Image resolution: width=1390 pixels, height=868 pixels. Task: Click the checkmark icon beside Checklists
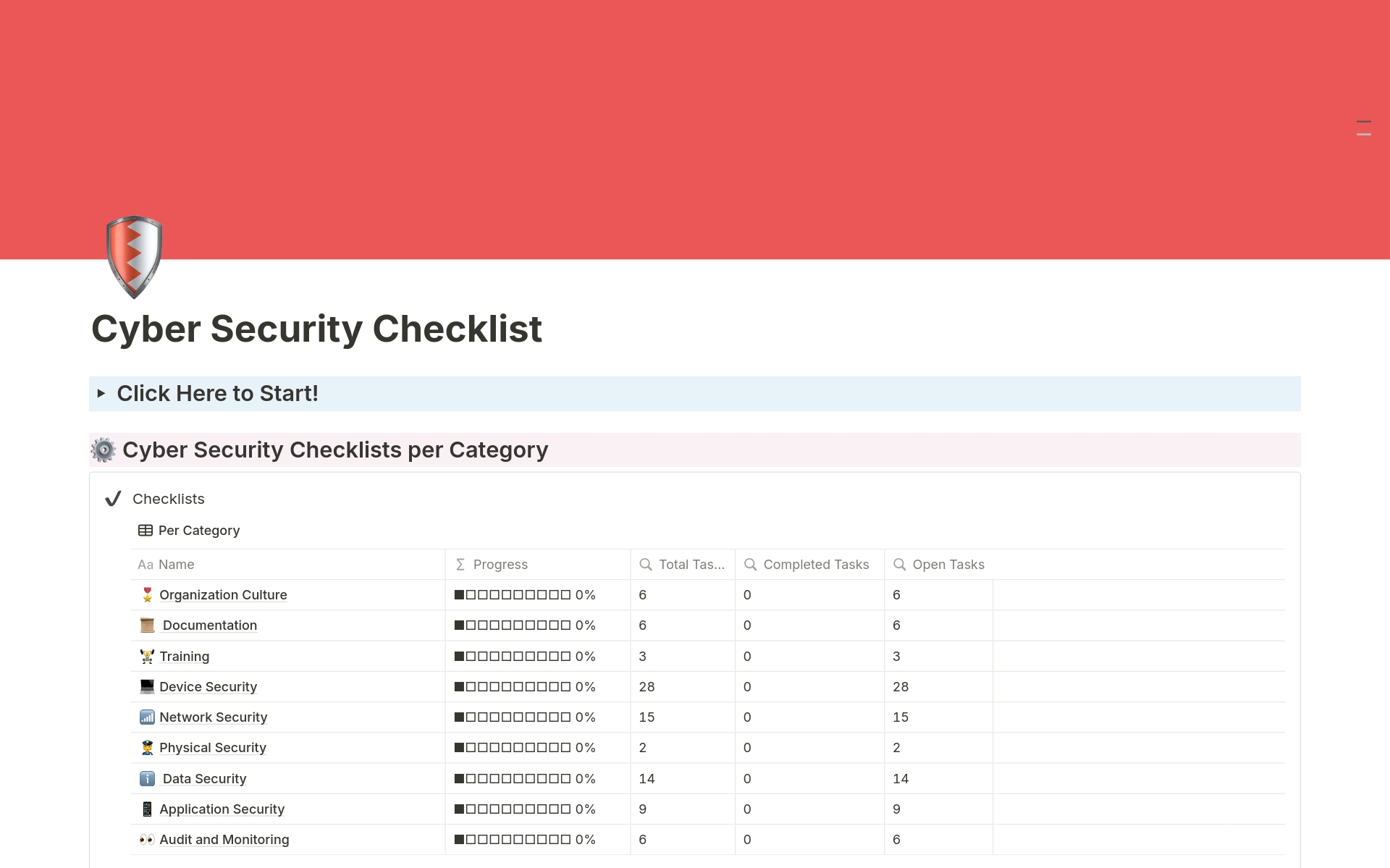pyautogui.click(x=113, y=498)
